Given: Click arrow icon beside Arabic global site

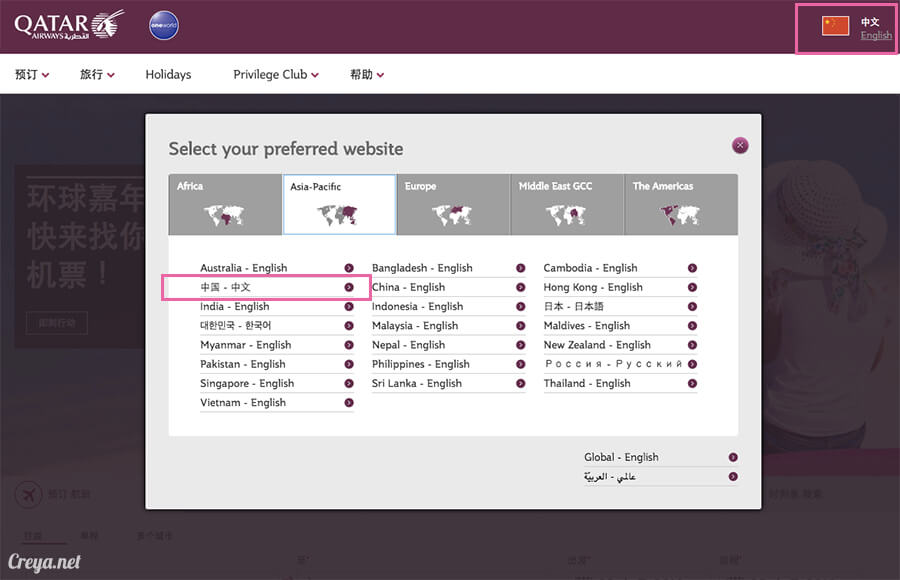Looking at the screenshot, I should pyautogui.click(x=733, y=477).
